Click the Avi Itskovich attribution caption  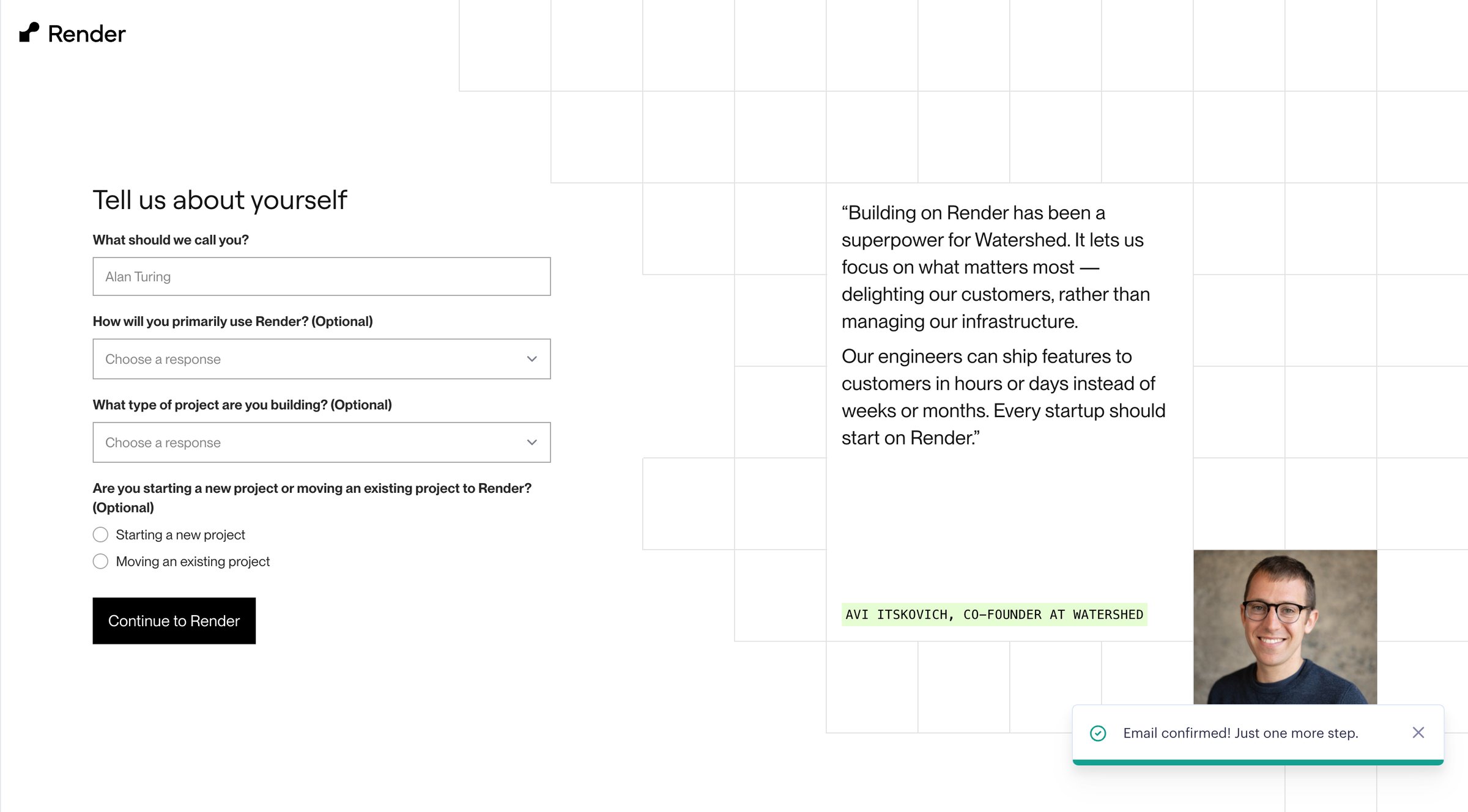click(x=994, y=615)
